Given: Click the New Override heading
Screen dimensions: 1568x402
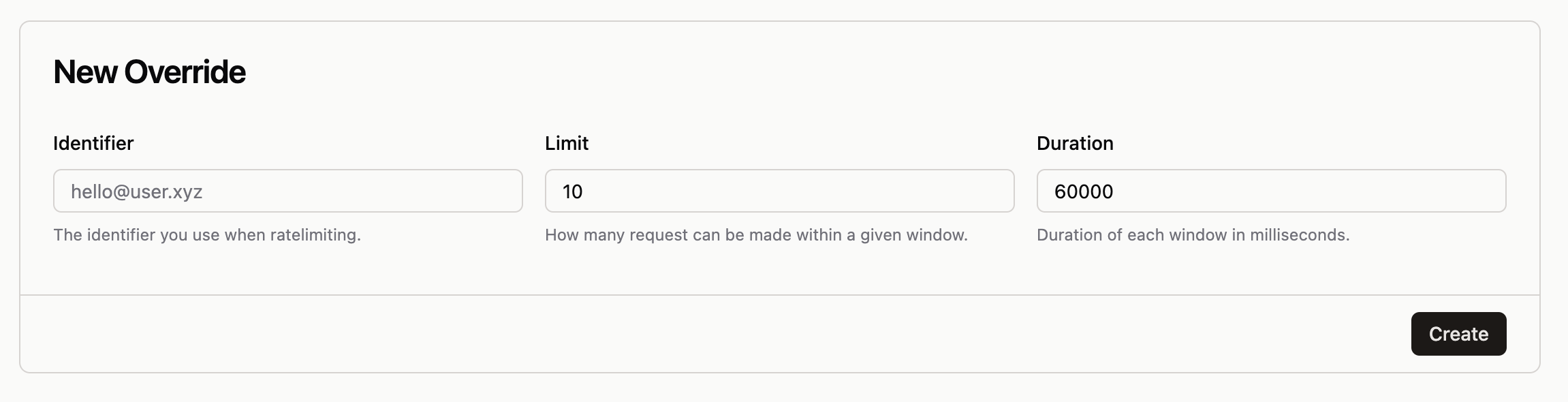Looking at the screenshot, I should [149, 72].
